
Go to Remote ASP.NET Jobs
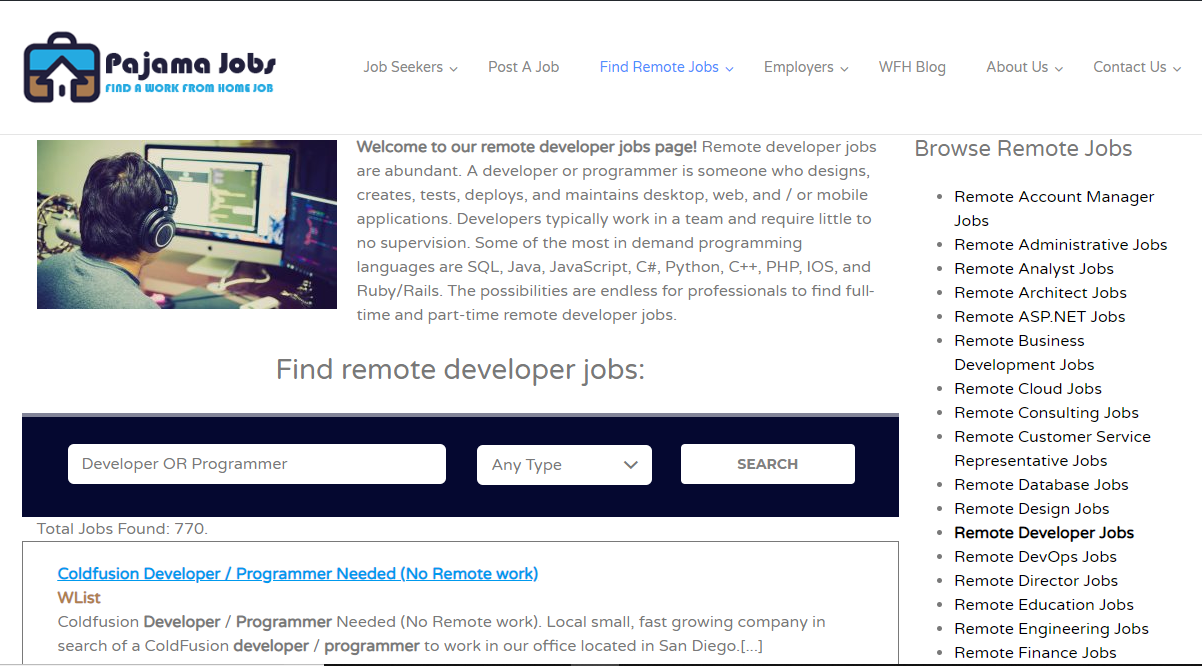coord(1039,317)
